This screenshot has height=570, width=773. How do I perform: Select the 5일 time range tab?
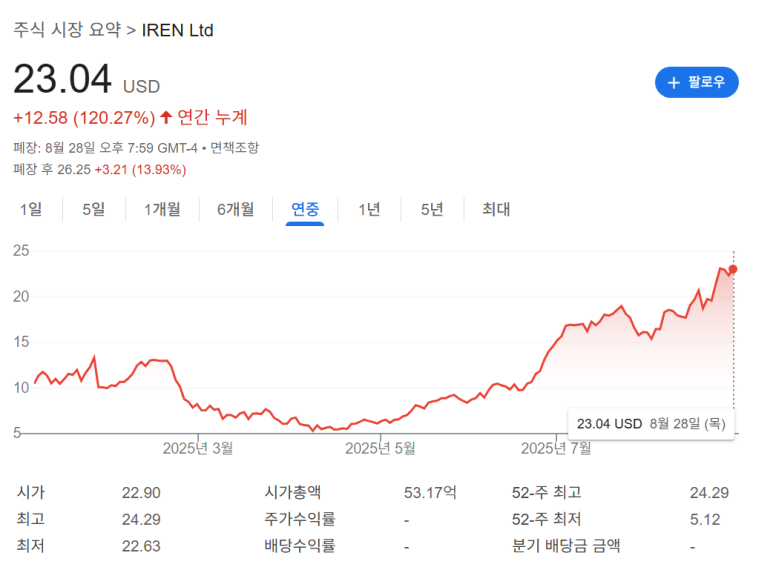[93, 209]
